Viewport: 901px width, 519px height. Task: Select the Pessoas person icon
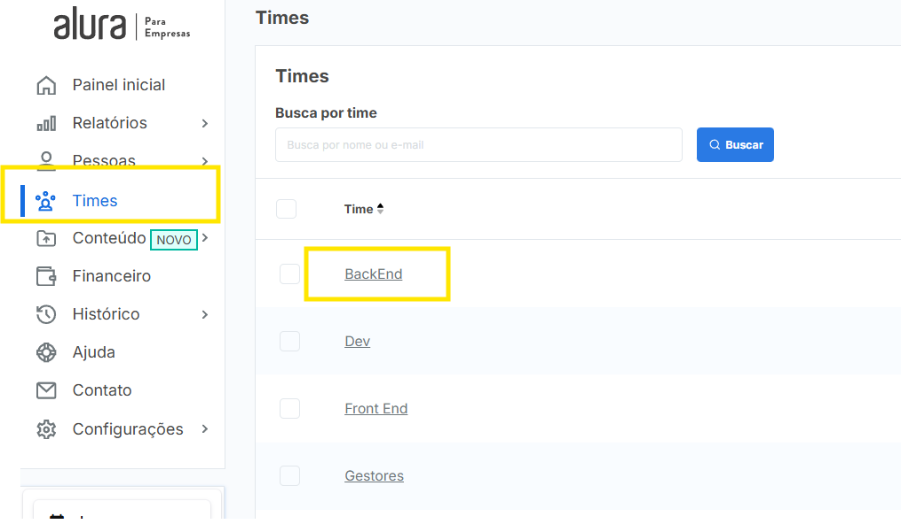(x=46, y=160)
